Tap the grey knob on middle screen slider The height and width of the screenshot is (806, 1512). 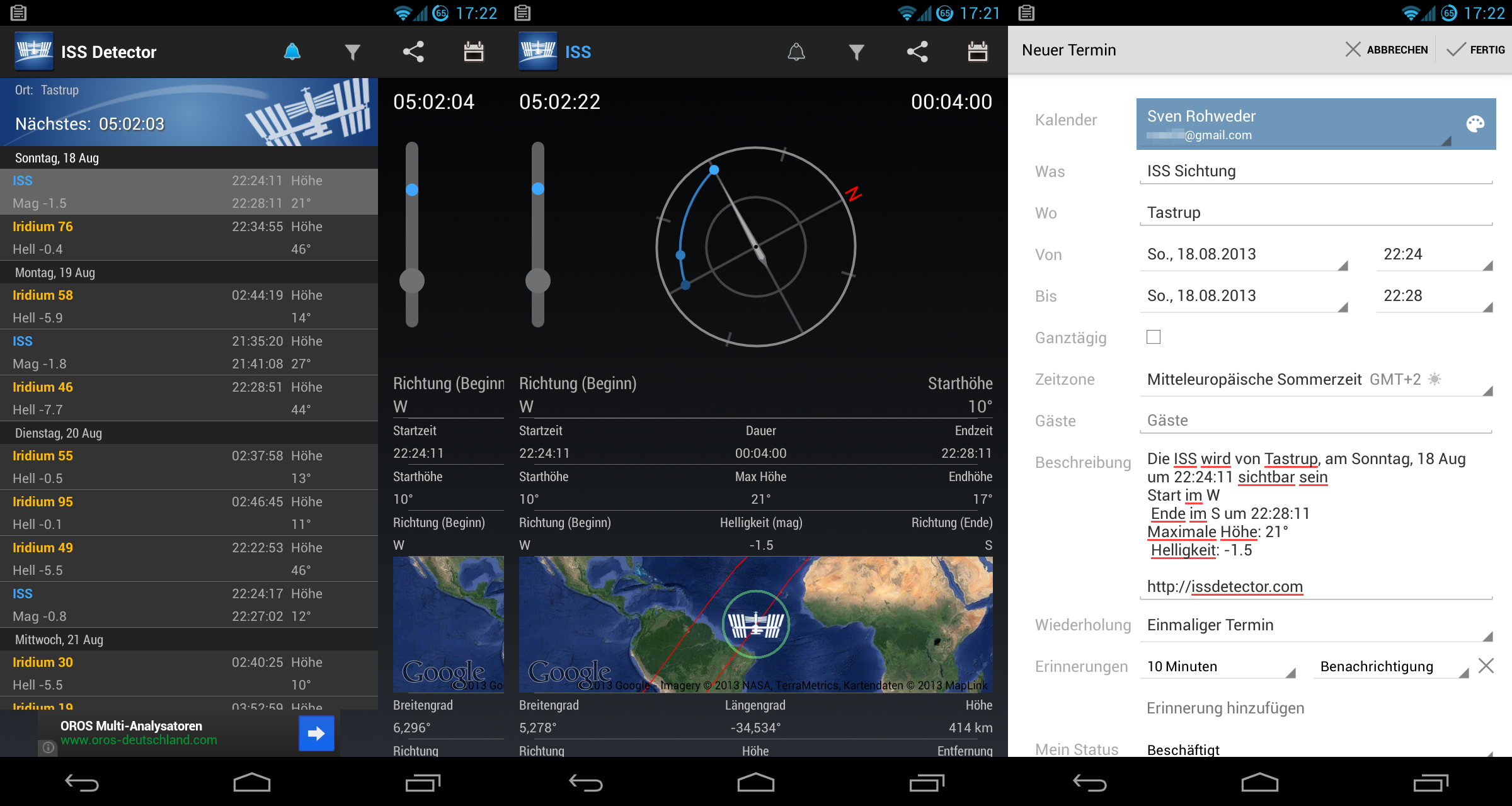538,281
